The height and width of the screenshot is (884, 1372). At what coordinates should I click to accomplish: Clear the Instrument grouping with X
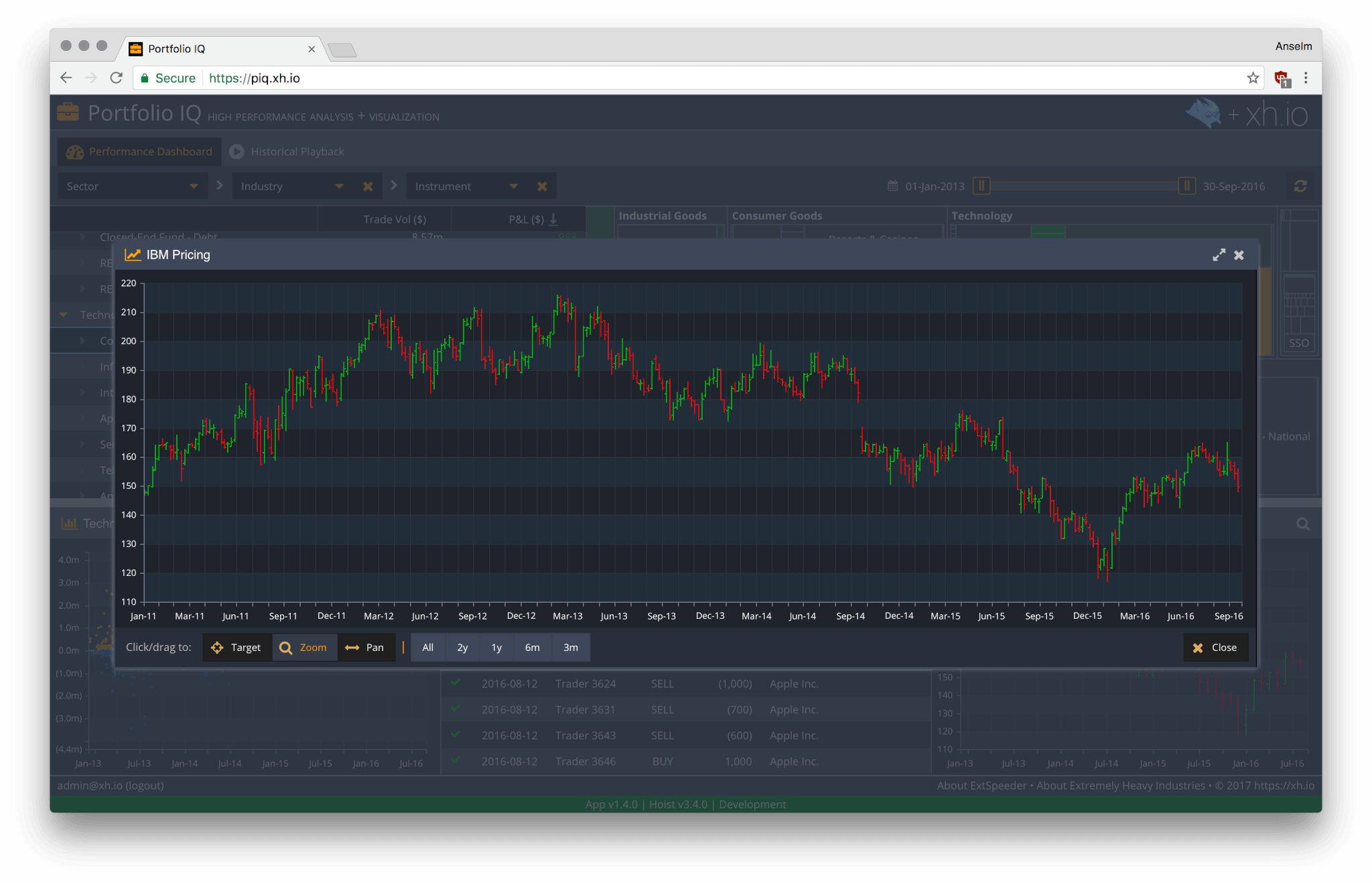(542, 186)
